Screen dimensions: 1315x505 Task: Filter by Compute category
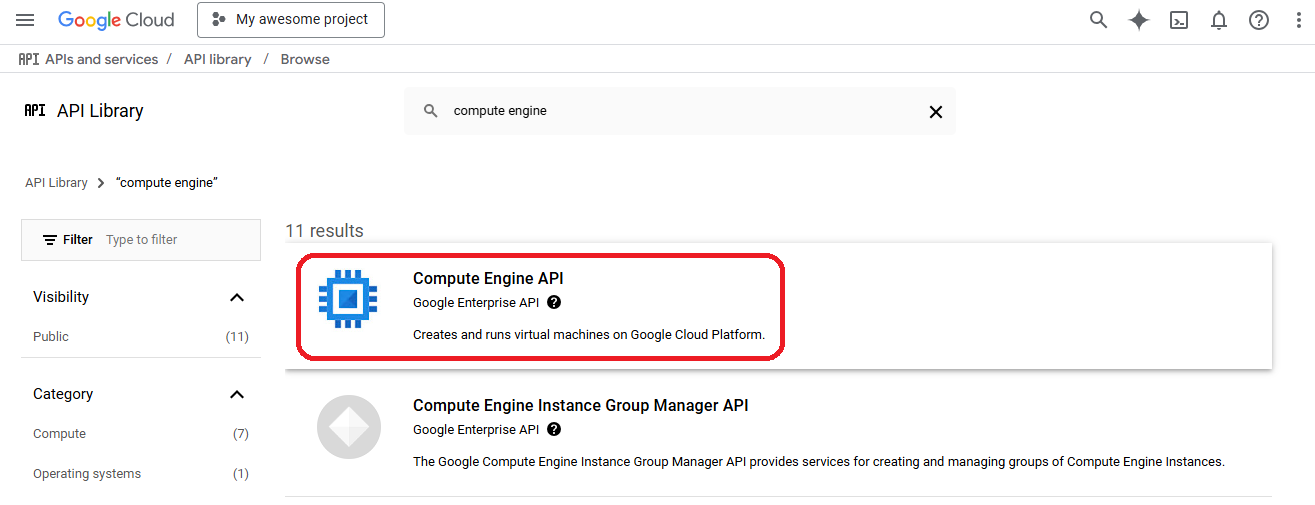click(x=59, y=434)
